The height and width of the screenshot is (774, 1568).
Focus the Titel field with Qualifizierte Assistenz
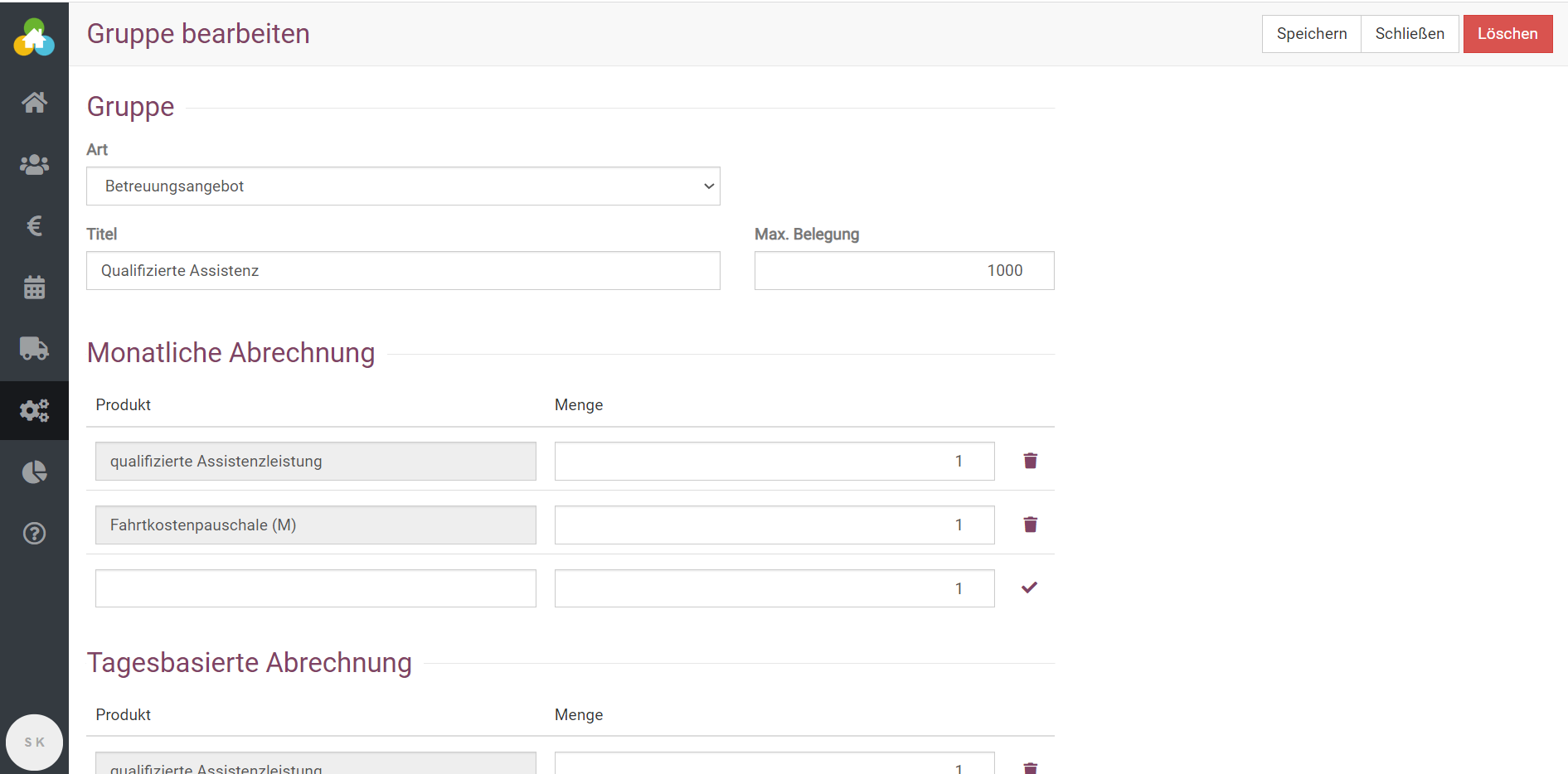[403, 271]
